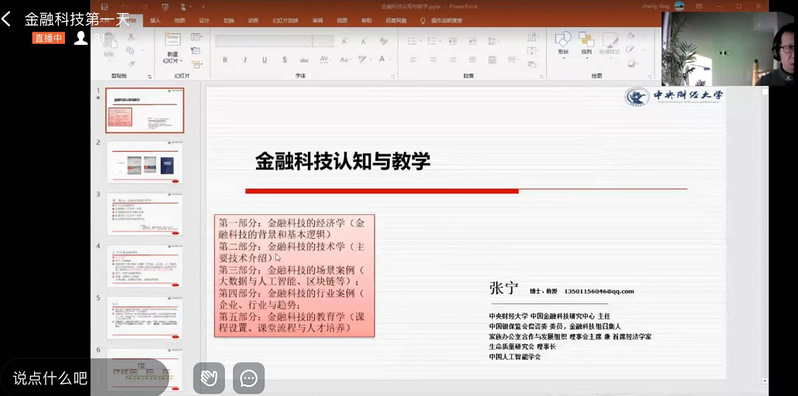Click the Align Text icon in the paragraph group

click(532, 50)
